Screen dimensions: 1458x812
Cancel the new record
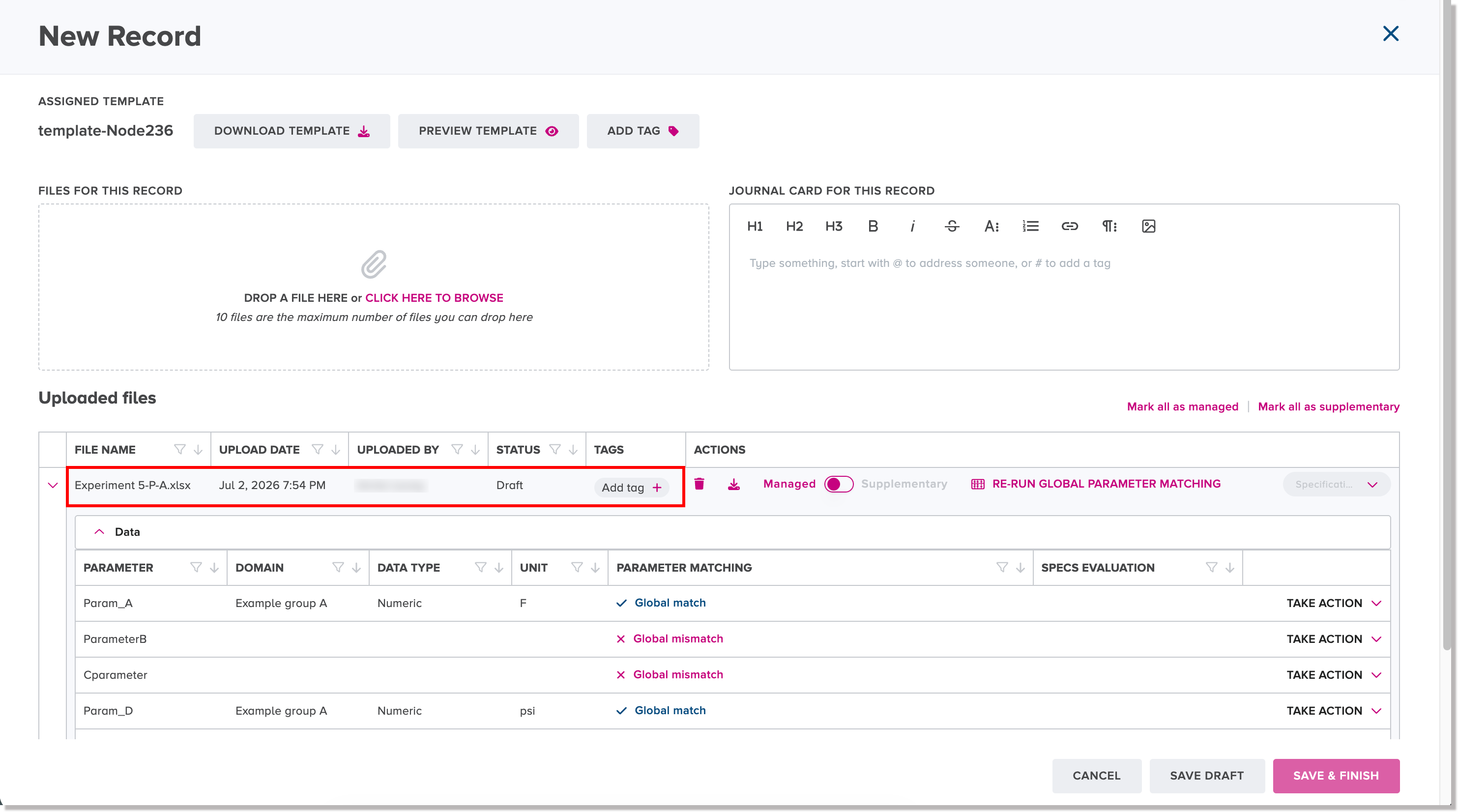coord(1096,776)
